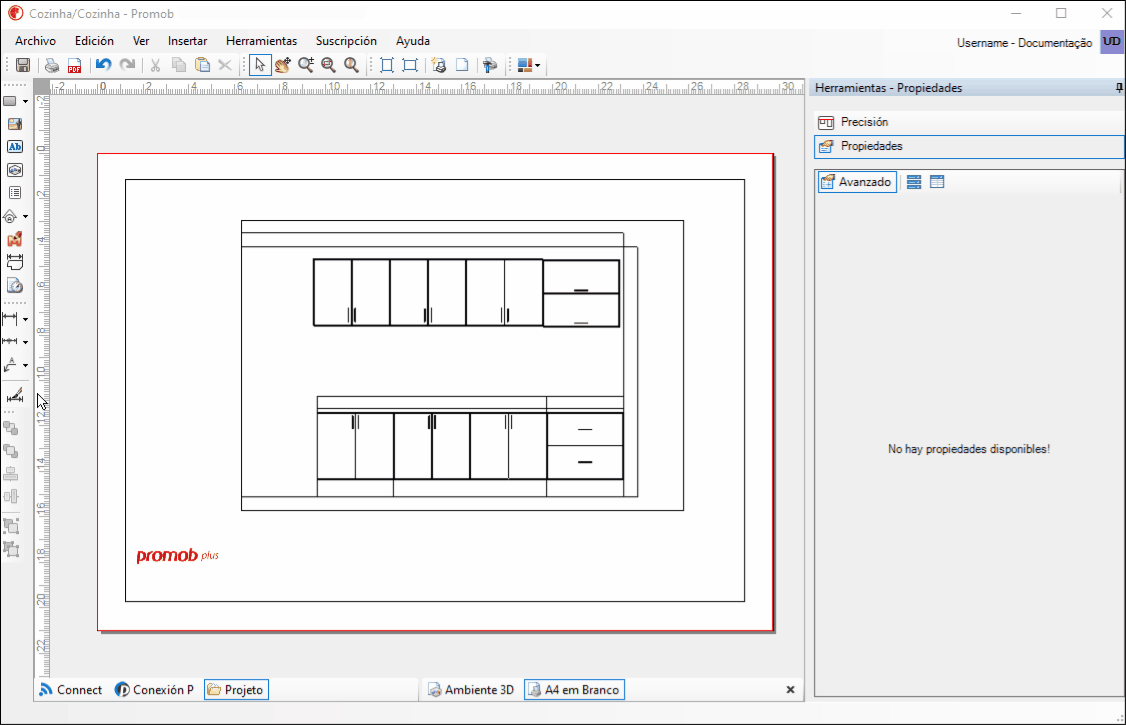Click the align vertically icon

[11, 496]
